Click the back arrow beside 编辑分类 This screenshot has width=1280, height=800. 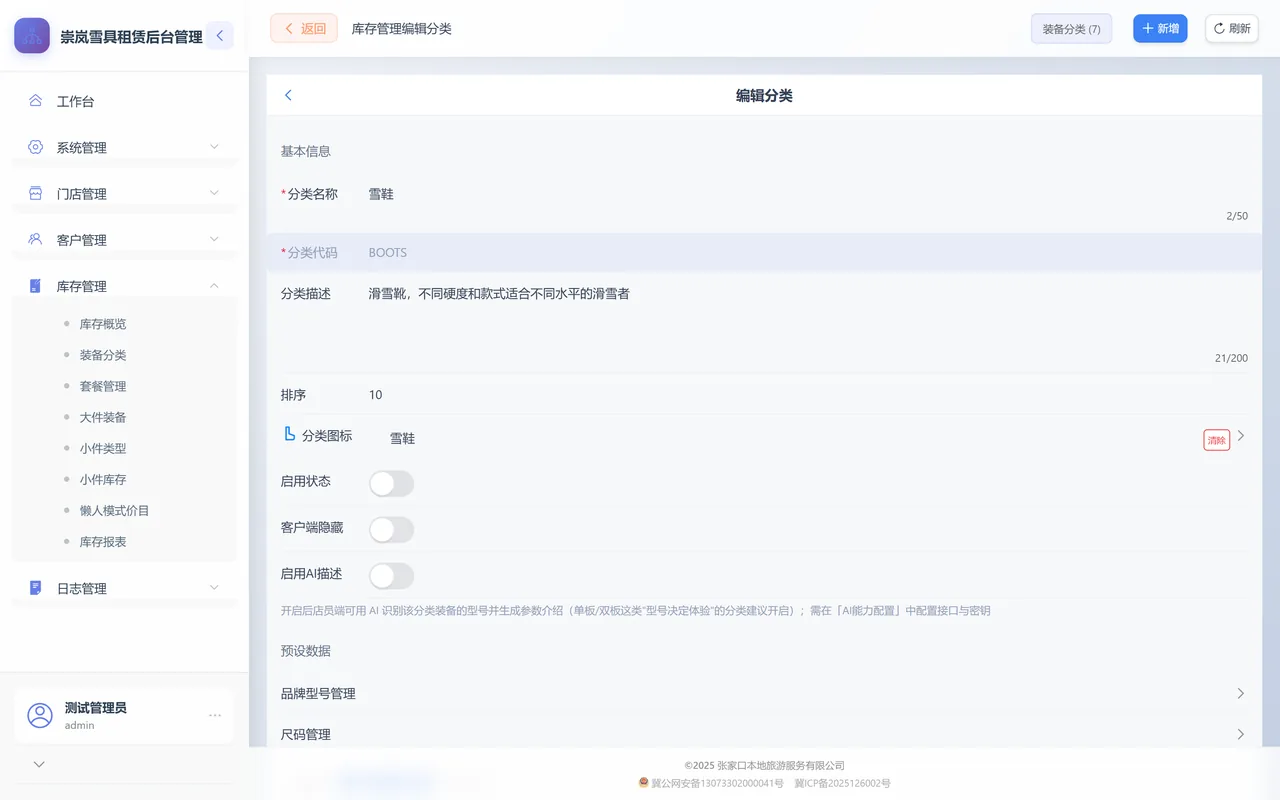288,95
